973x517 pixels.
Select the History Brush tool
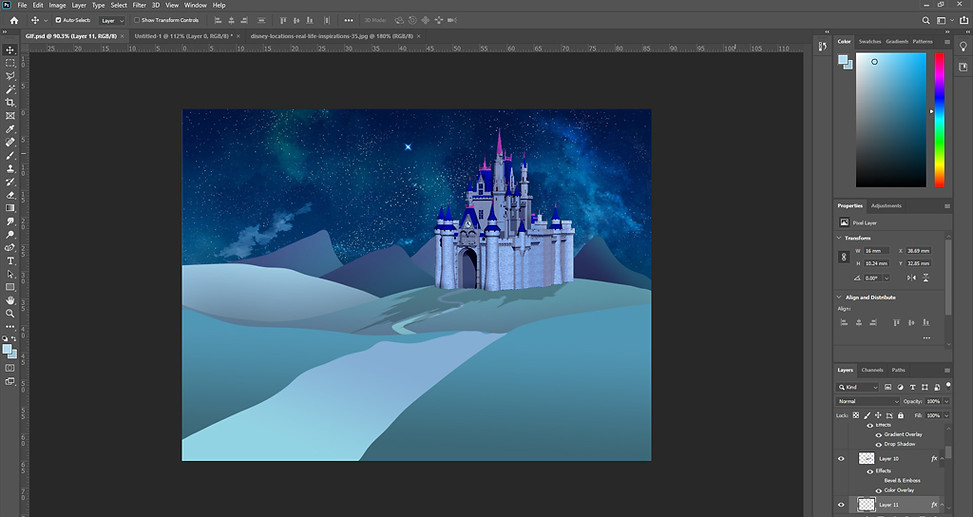[10, 182]
